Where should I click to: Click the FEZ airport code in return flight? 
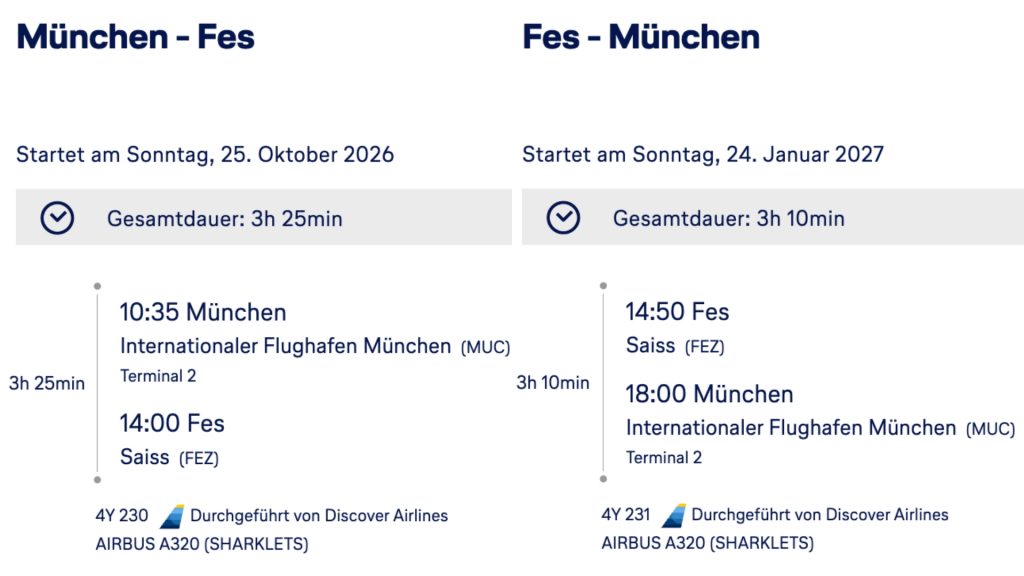coord(704,348)
